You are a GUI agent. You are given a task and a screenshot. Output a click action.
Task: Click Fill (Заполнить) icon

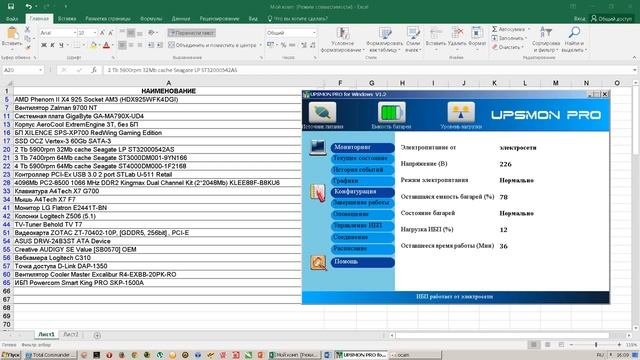(x=494, y=38)
